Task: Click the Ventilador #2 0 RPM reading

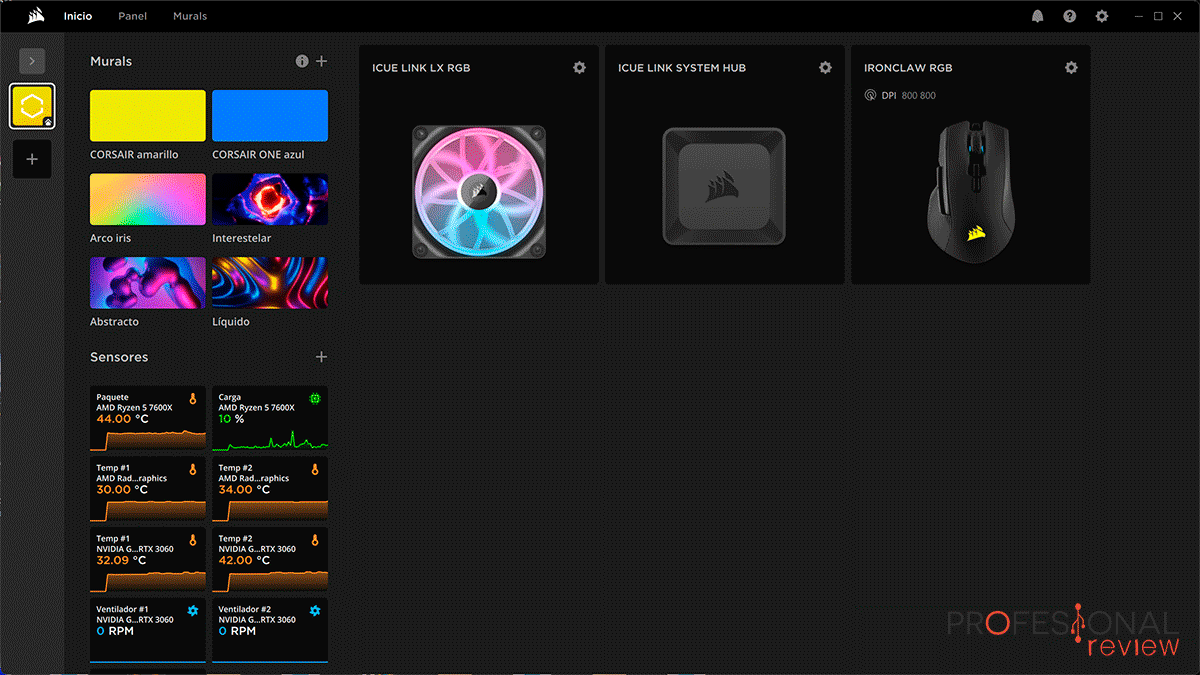Action: [237, 631]
